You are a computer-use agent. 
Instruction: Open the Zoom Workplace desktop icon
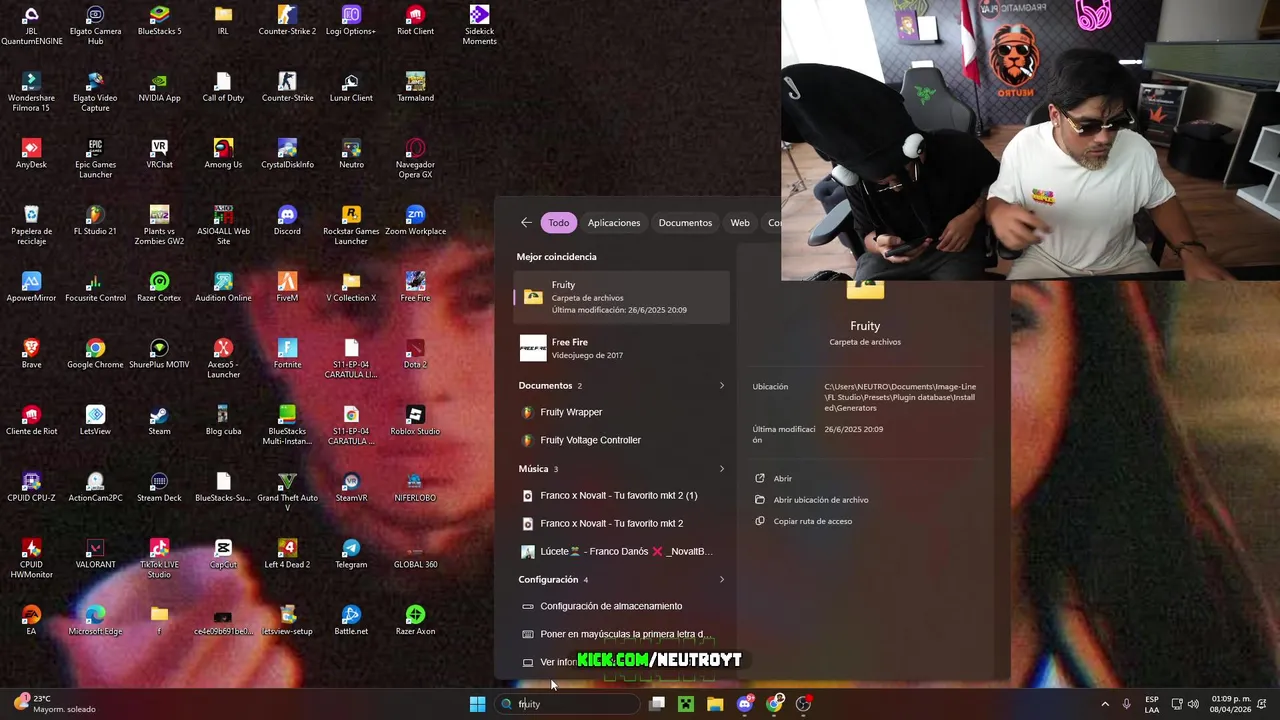[415, 221]
